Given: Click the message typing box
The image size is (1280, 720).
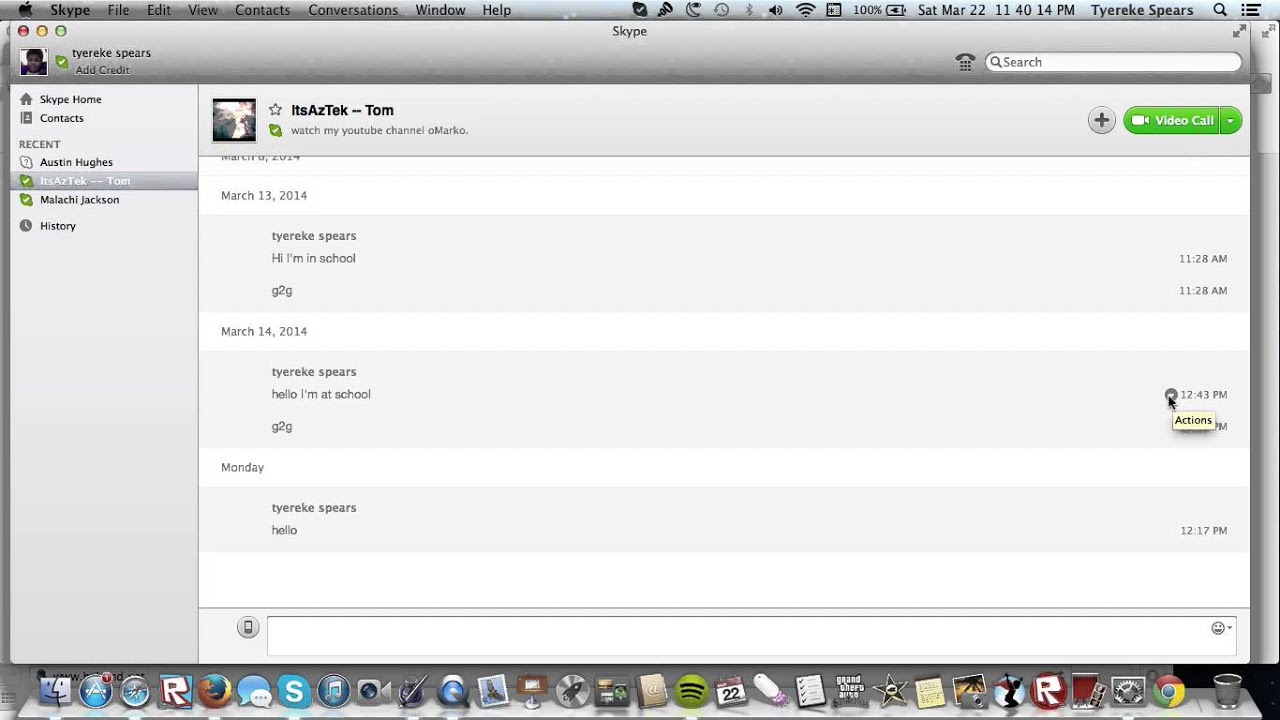Looking at the screenshot, I should [x=751, y=636].
